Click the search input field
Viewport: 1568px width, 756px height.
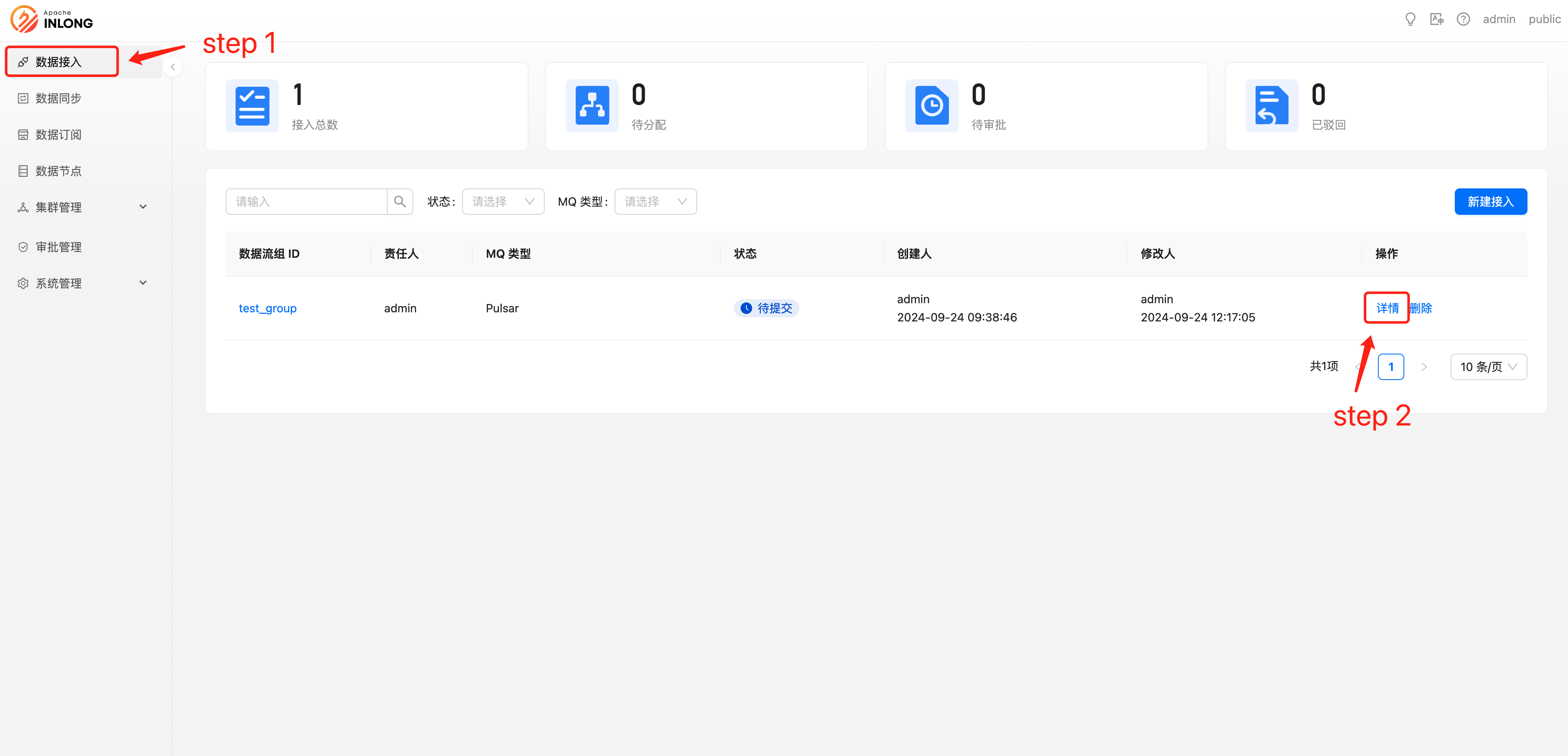click(307, 201)
